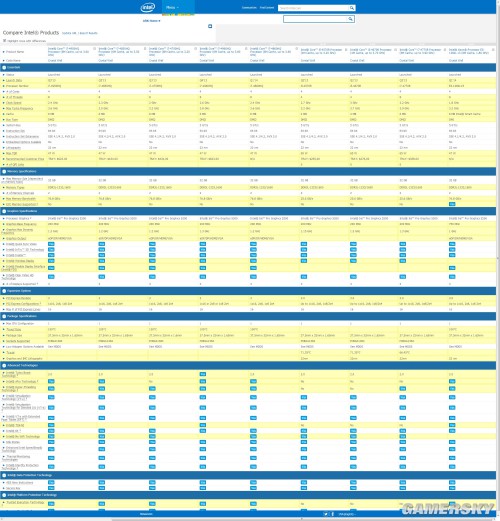Image resolution: width=500 pixels, height=521 pixels.
Task: Open the Menu dropdown in the header
Action: [x=172, y=7]
